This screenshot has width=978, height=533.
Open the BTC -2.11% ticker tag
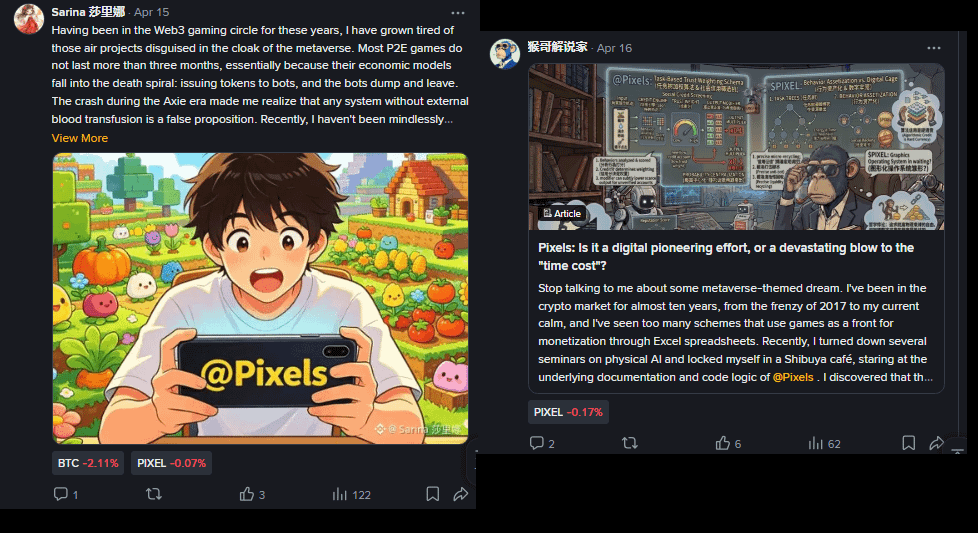[x=88, y=463]
